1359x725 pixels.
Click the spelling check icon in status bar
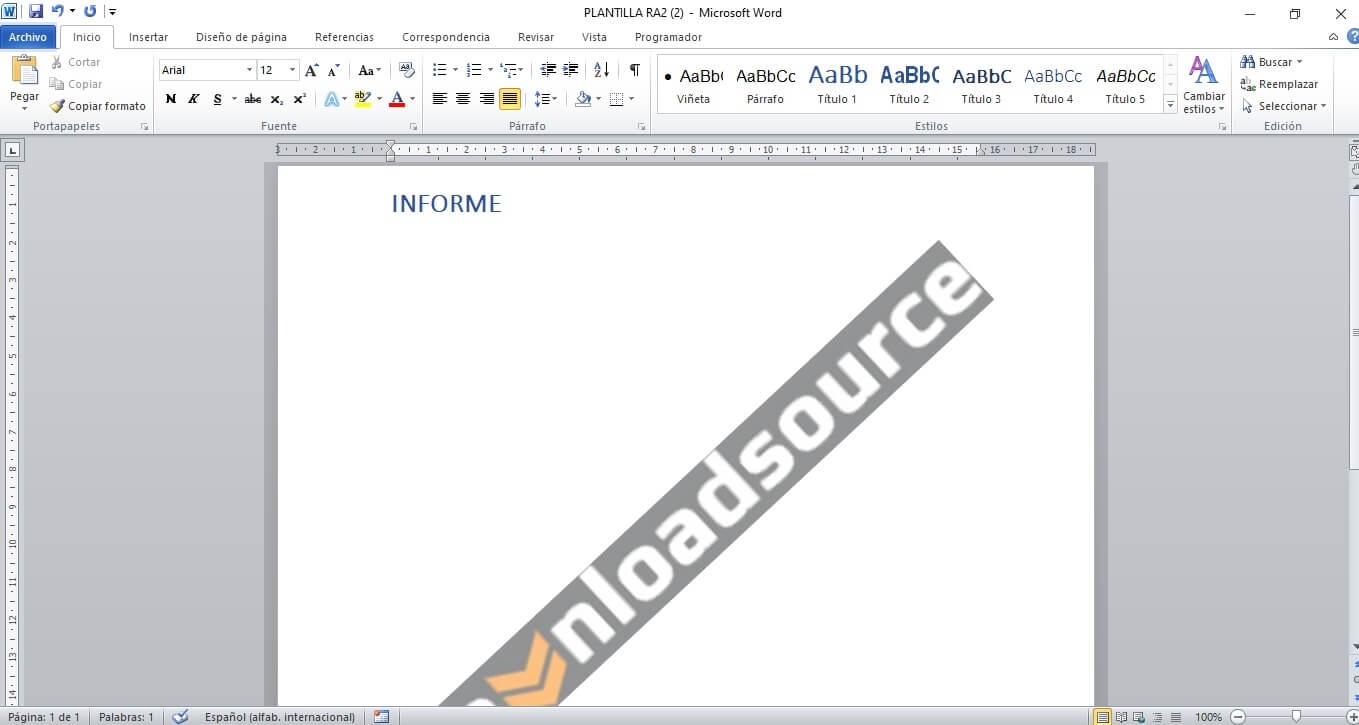coord(180,717)
